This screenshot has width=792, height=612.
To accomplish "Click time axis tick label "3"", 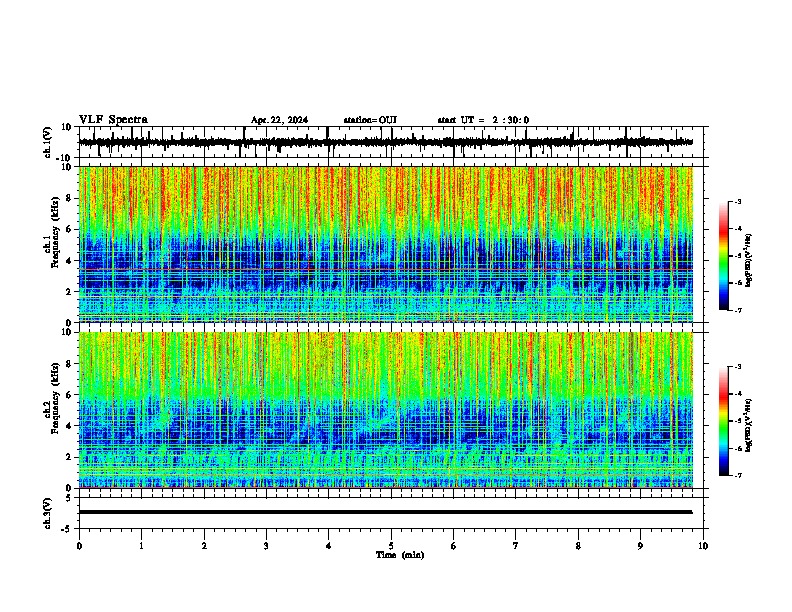I will pyautogui.click(x=266, y=546).
